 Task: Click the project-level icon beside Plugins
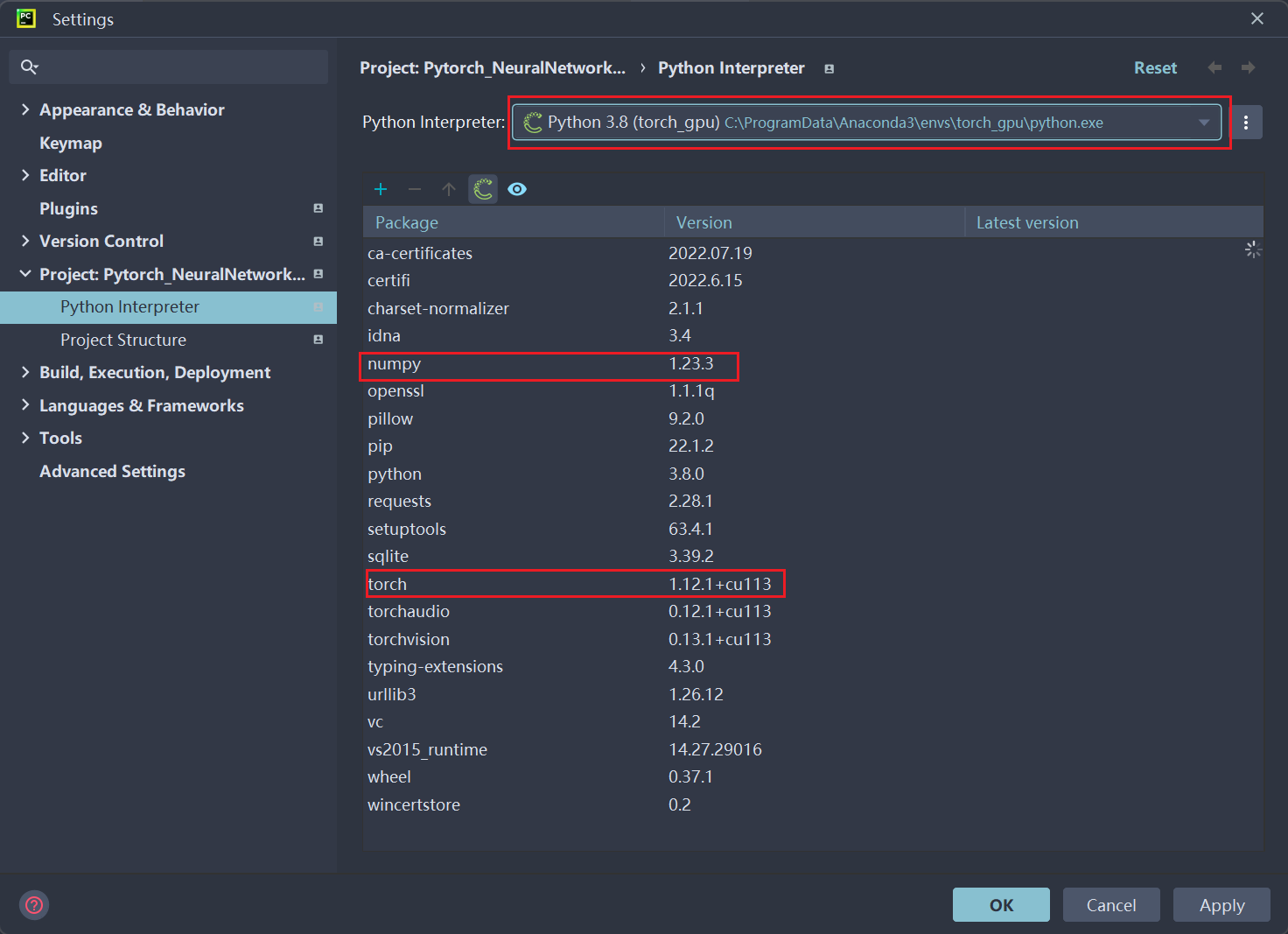pyautogui.click(x=318, y=208)
